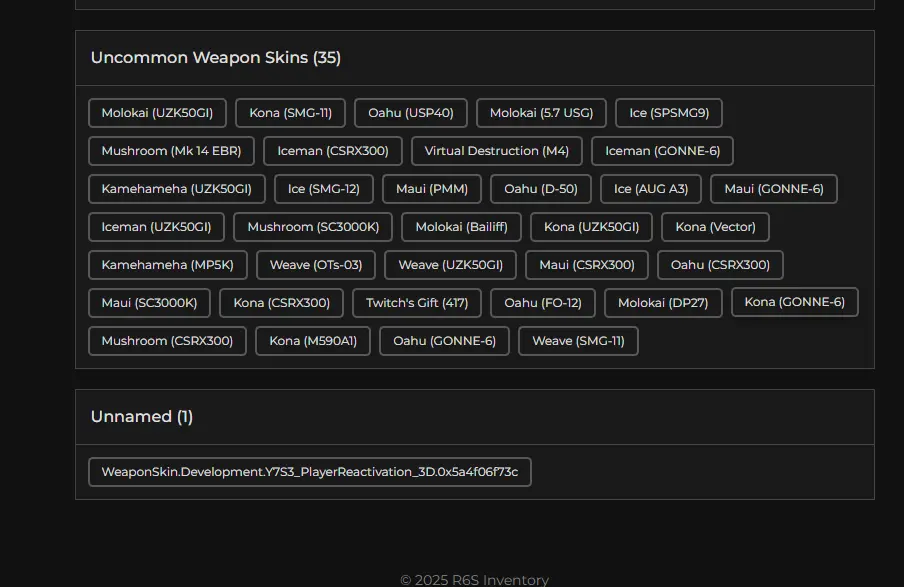
Task: Click the Uncommon Weapon Skins (35) header
Action: pos(216,58)
